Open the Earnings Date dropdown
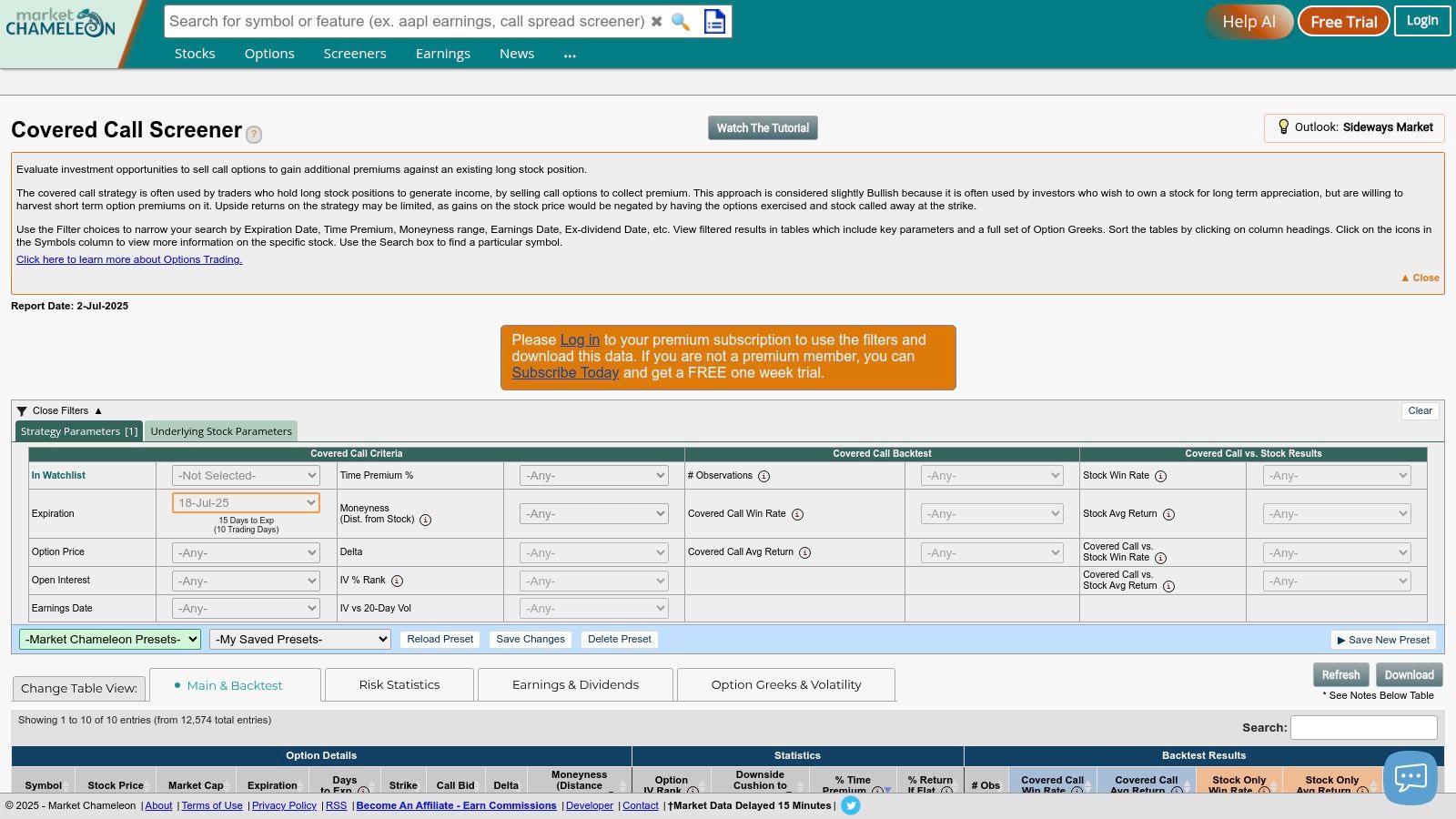Viewport: 1456px width, 819px height. point(246,608)
